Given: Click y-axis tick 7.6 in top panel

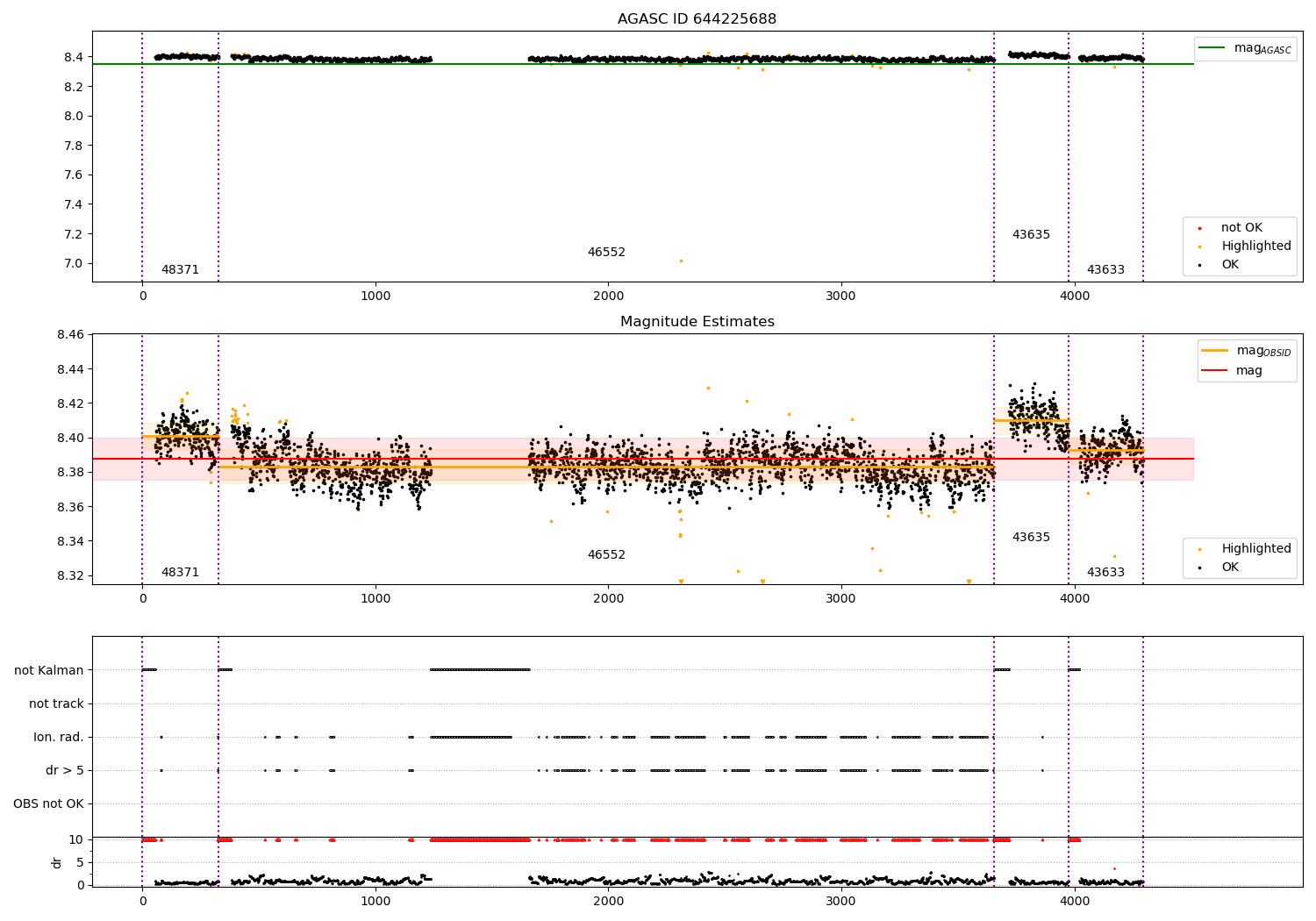Looking at the screenshot, I should point(74,175).
